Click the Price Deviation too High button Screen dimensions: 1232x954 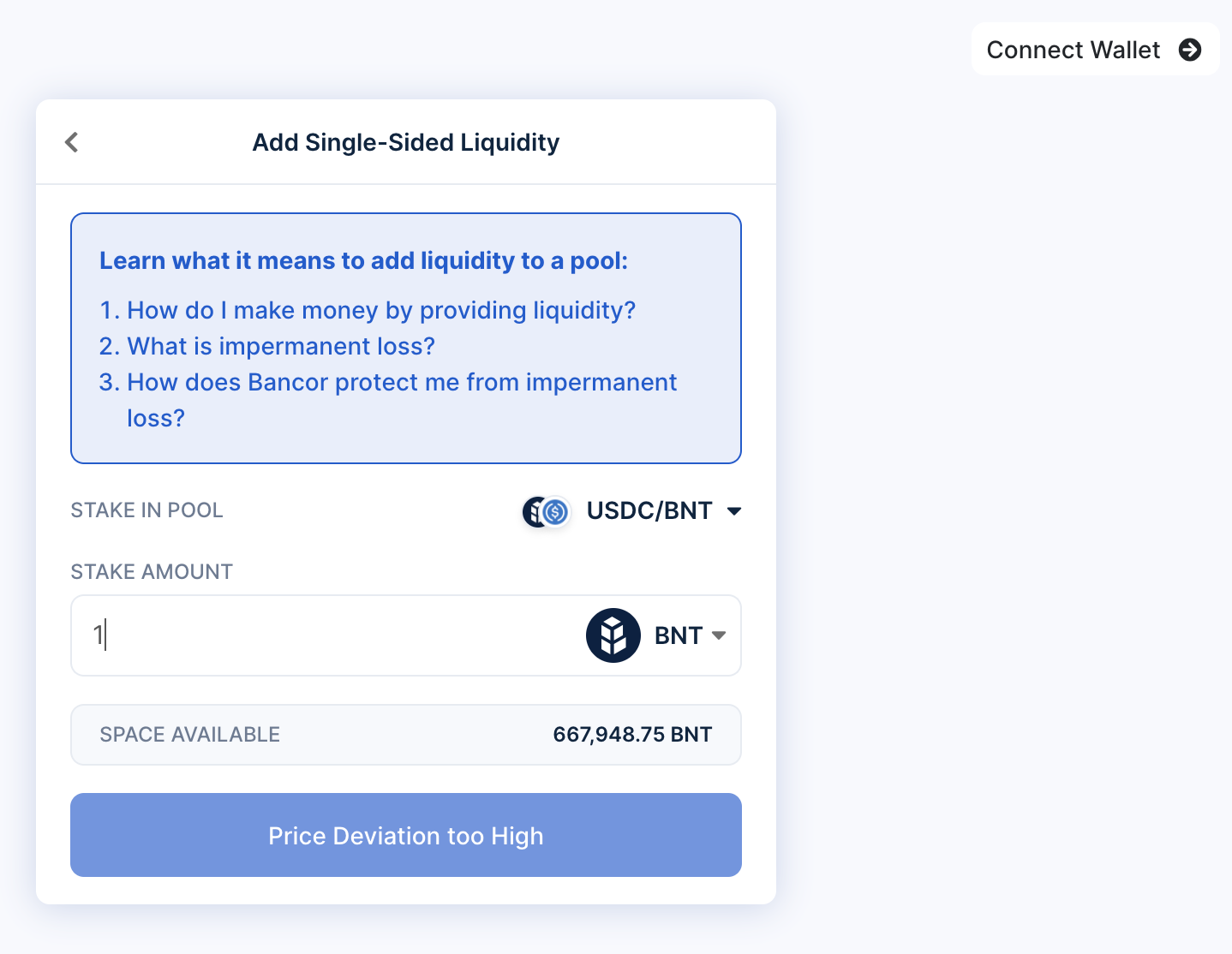(405, 835)
